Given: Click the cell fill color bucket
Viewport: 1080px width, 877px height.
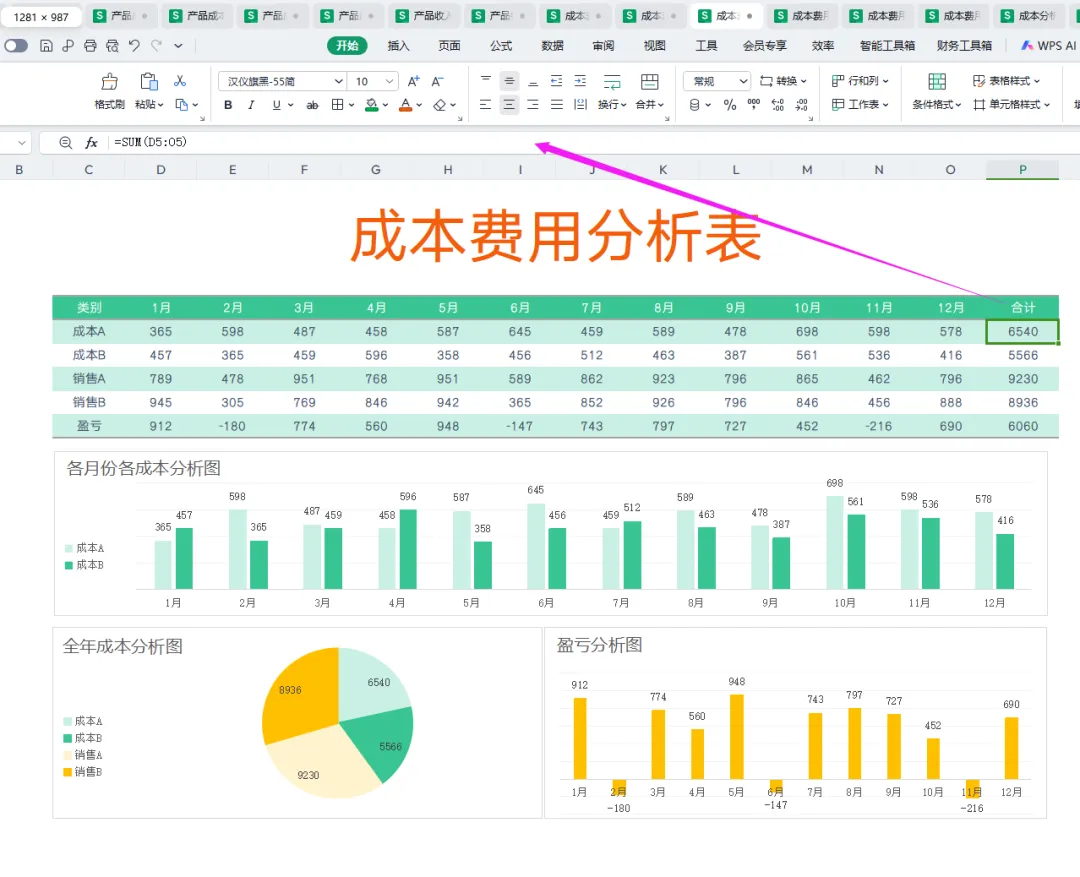Looking at the screenshot, I should [371, 105].
